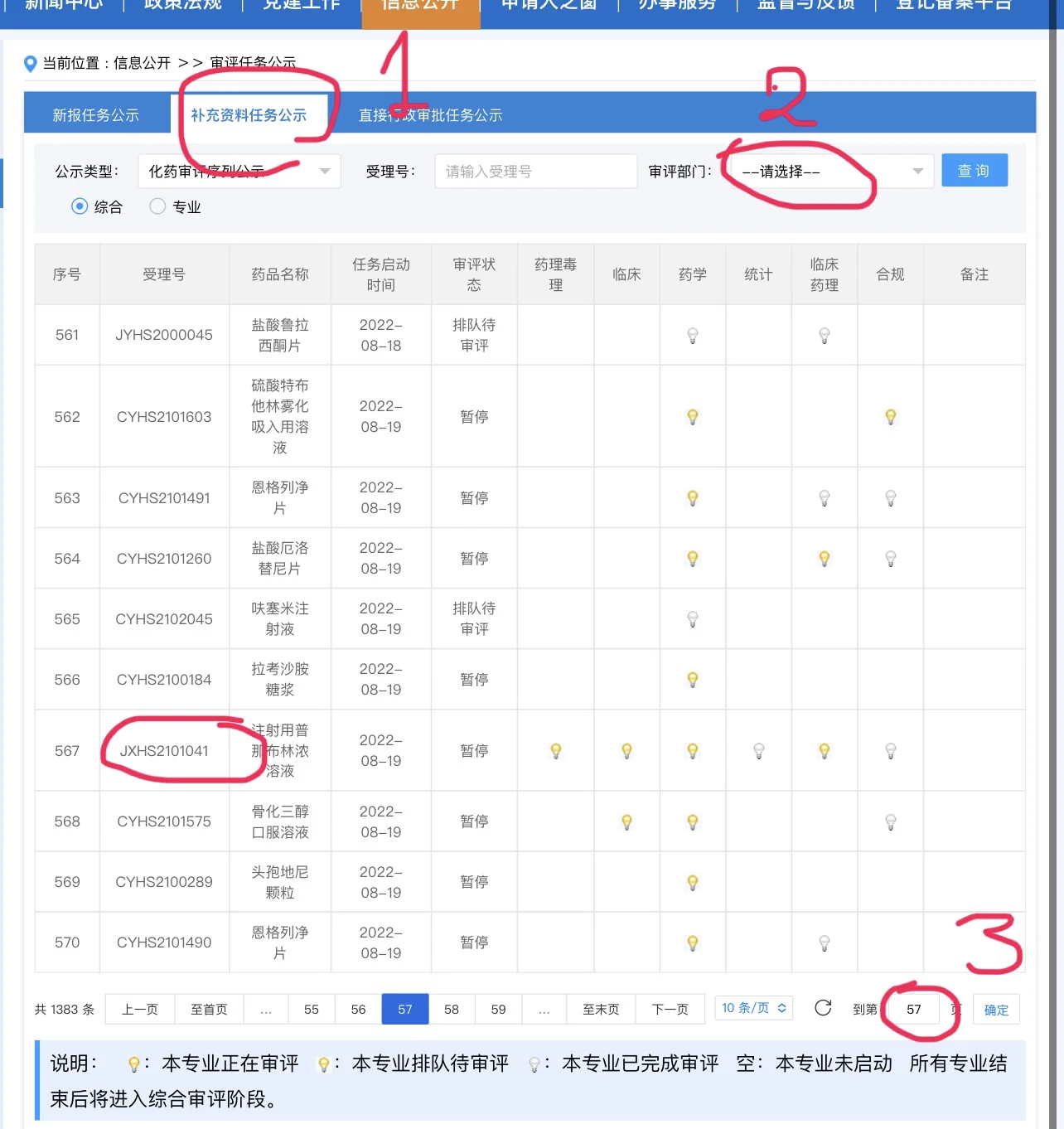
Task: Click the 头孢地尼颗粒 drug name cell
Action: pos(280,882)
